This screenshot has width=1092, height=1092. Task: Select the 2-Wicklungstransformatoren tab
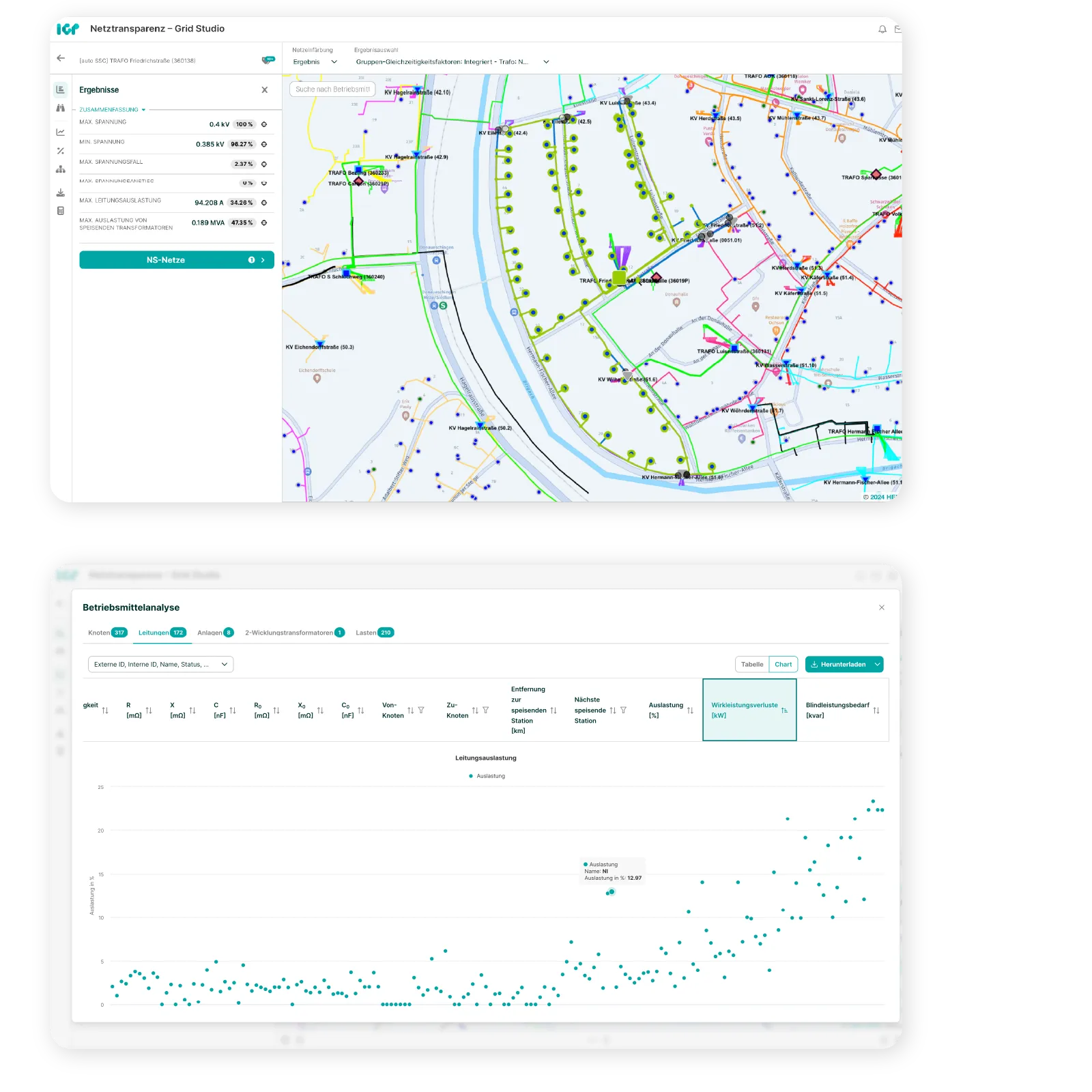click(x=295, y=633)
